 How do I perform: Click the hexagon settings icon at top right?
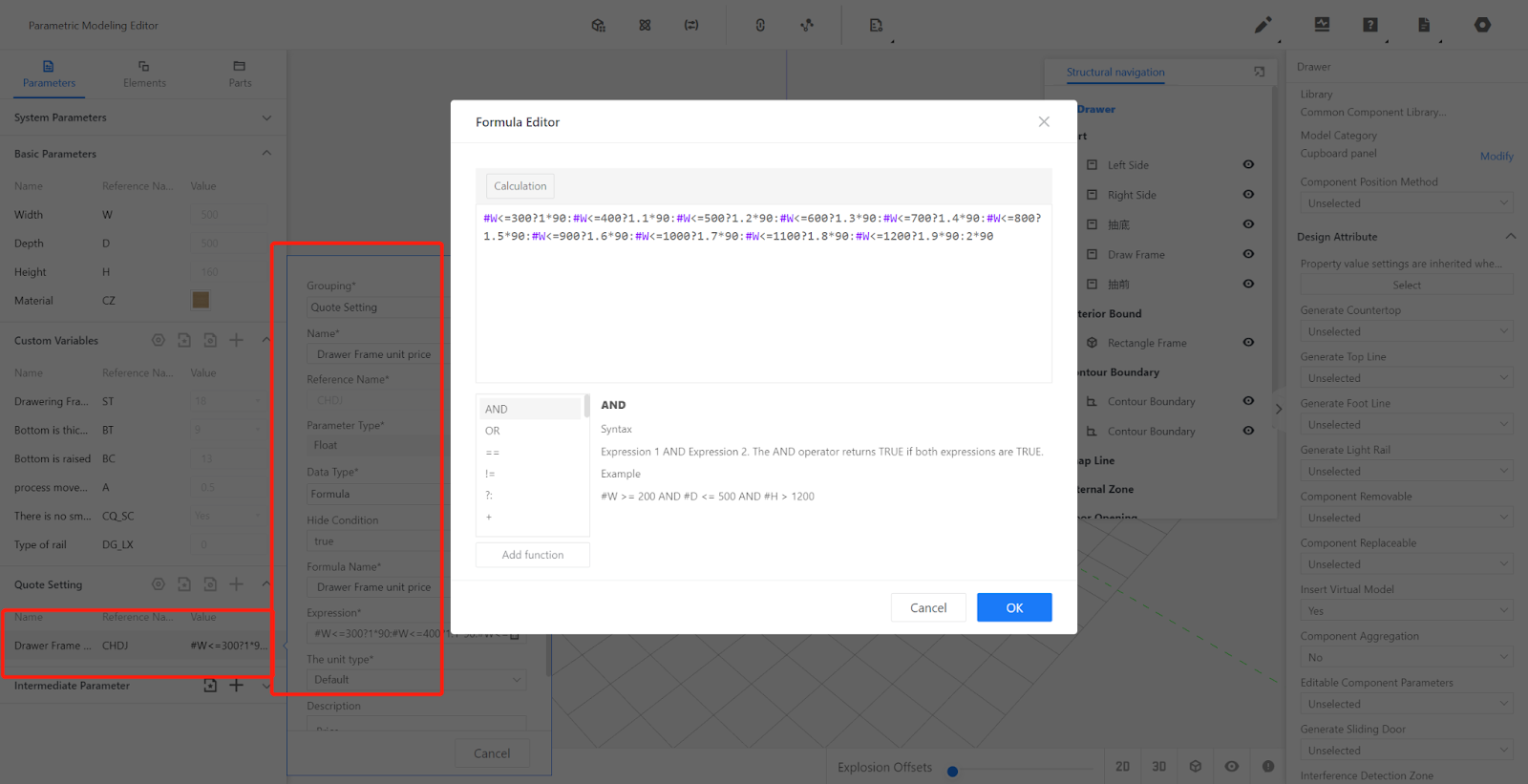[x=1482, y=26]
